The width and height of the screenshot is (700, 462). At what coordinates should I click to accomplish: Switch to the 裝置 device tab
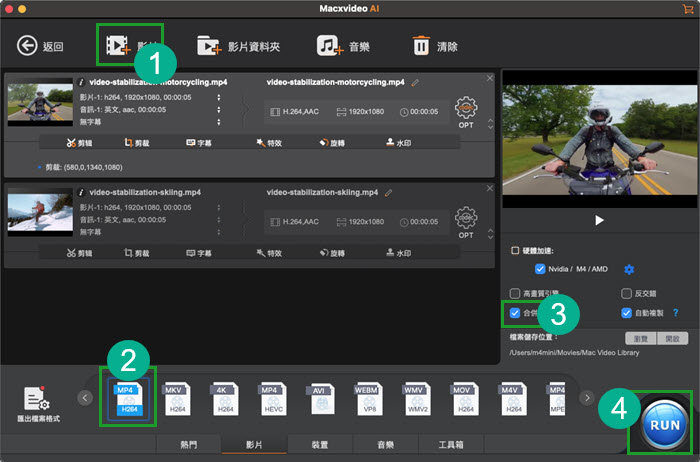(x=320, y=445)
